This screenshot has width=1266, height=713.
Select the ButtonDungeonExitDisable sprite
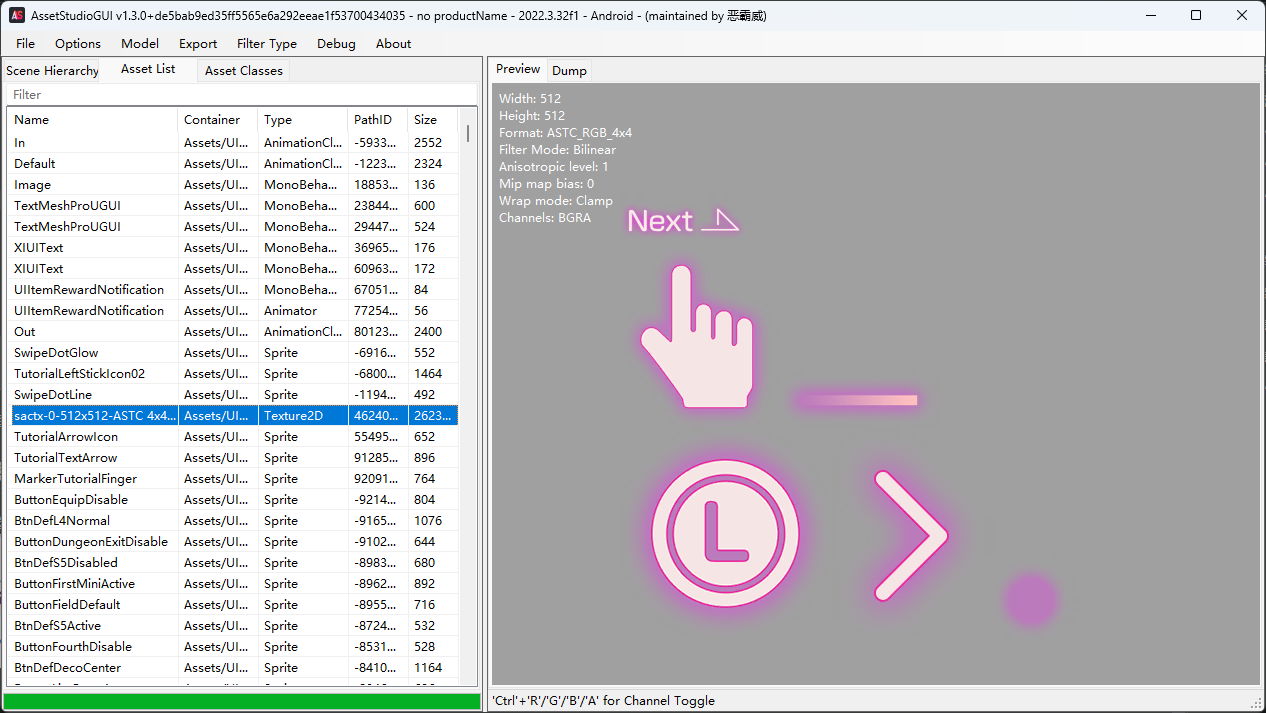(x=235, y=542)
